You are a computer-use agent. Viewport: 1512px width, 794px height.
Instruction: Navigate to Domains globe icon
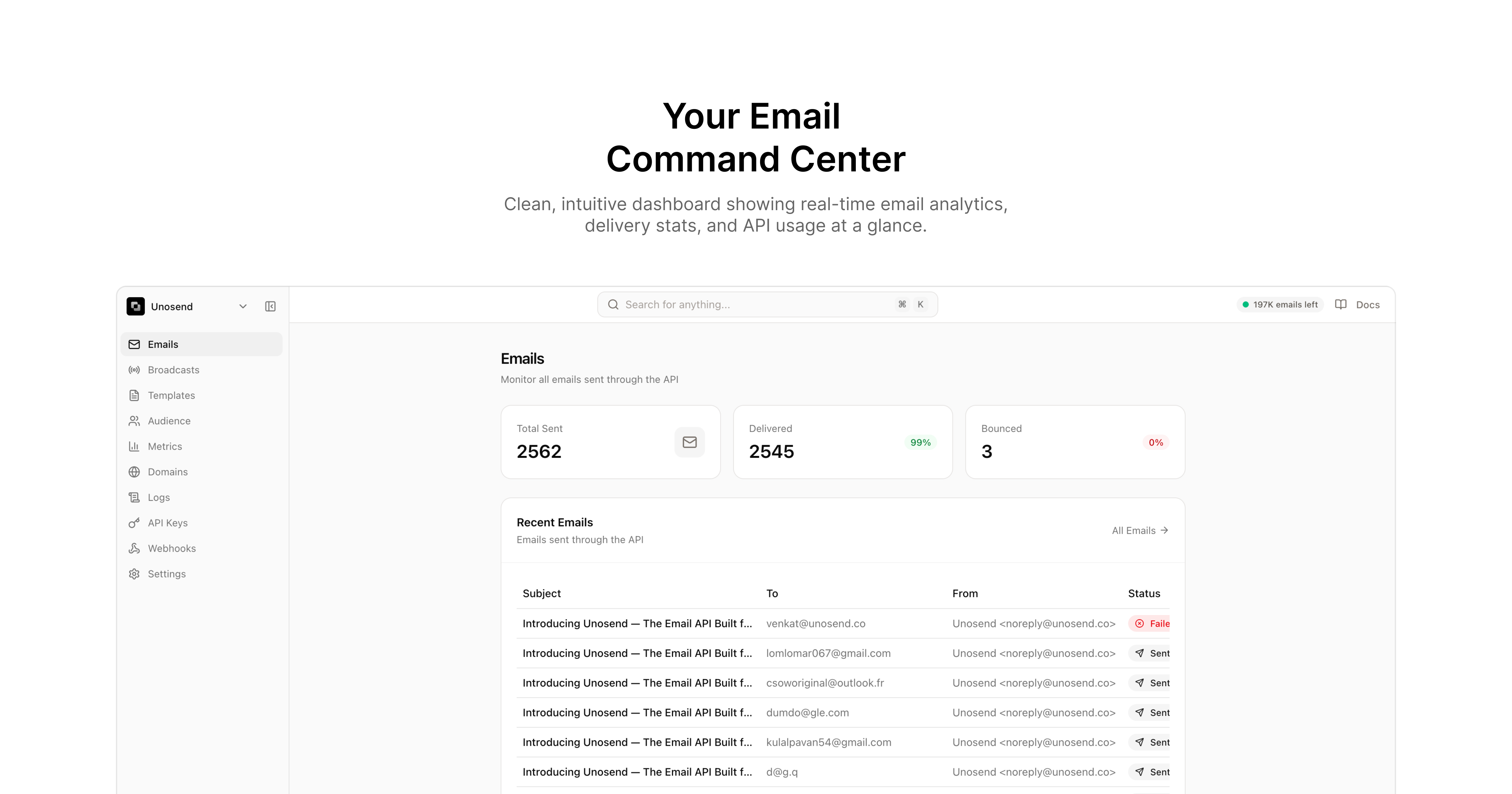coord(135,472)
